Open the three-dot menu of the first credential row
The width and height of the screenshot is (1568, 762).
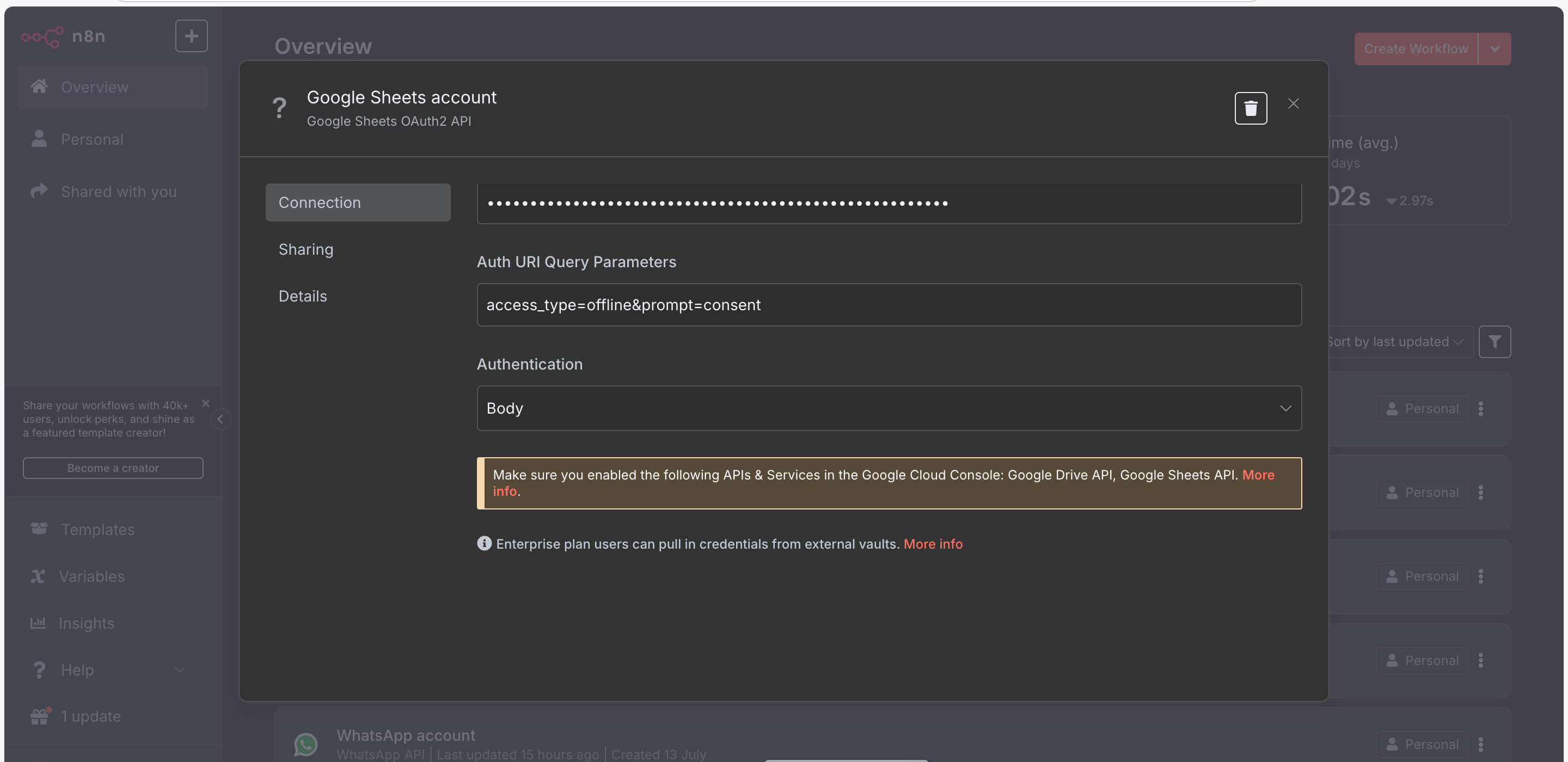pyautogui.click(x=1480, y=408)
